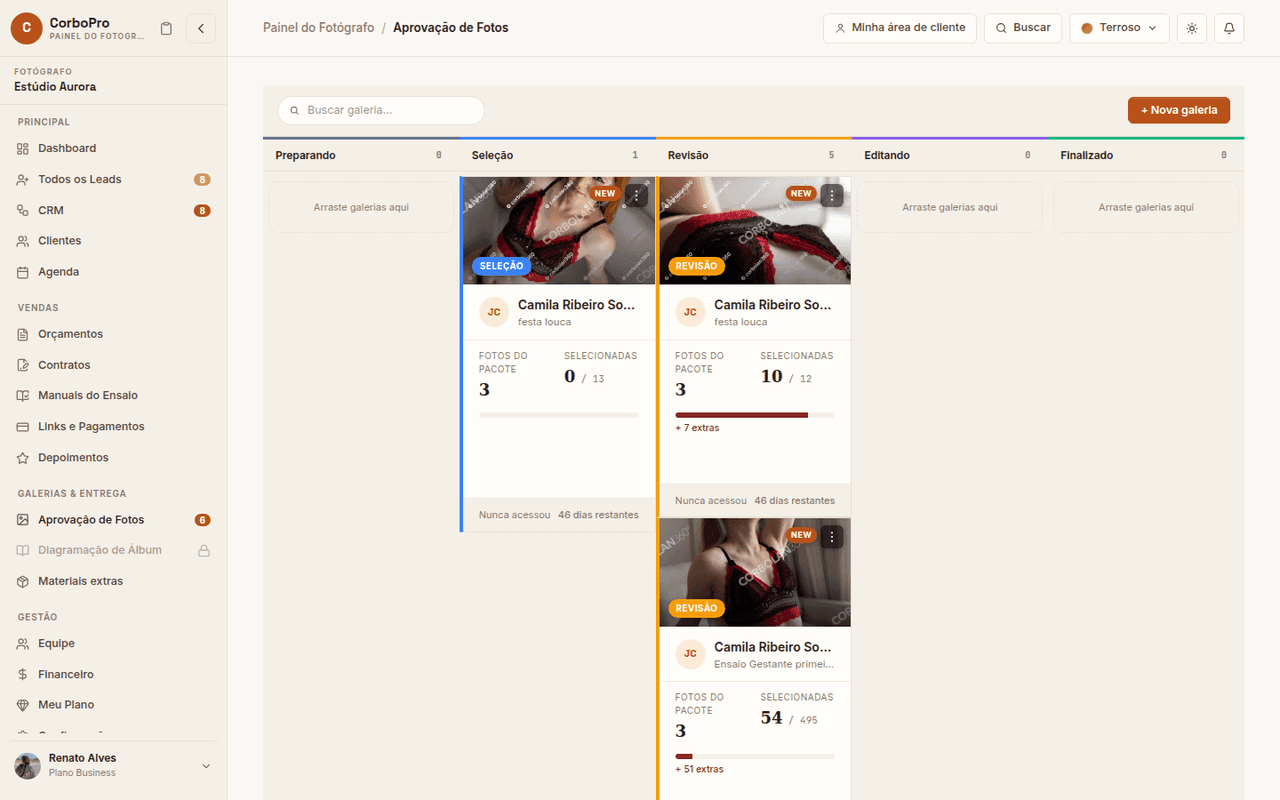Click the progress bar showing 54 / 495 selecionadas
Screen dimensions: 1280x800
tap(755, 757)
